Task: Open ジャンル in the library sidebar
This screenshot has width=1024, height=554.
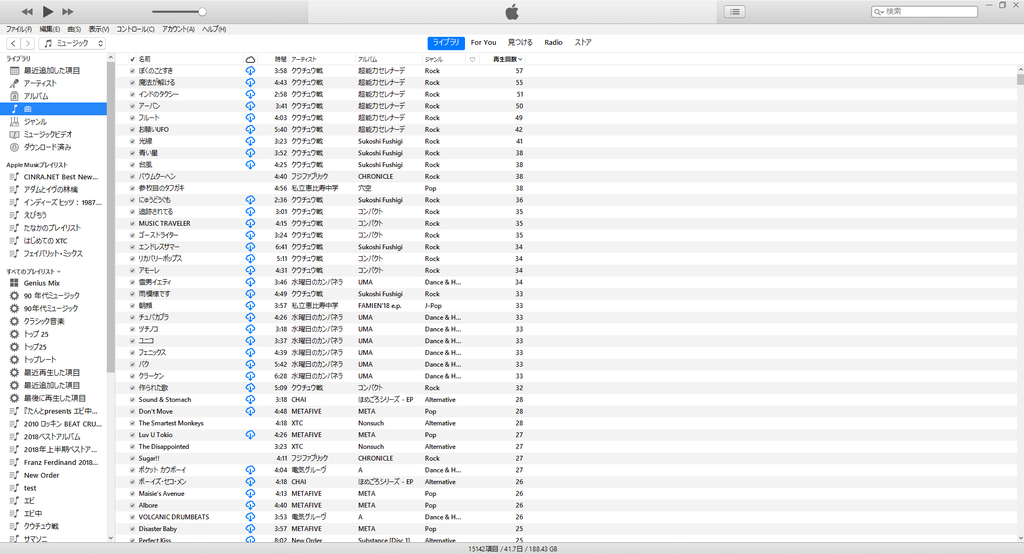Action: pyautogui.click(x=35, y=122)
